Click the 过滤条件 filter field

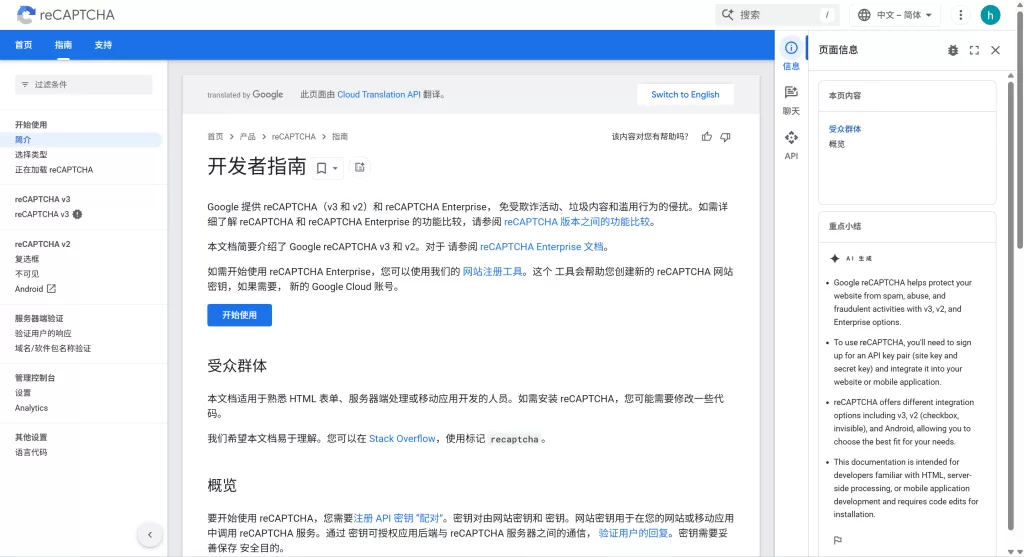pyautogui.click(x=84, y=84)
